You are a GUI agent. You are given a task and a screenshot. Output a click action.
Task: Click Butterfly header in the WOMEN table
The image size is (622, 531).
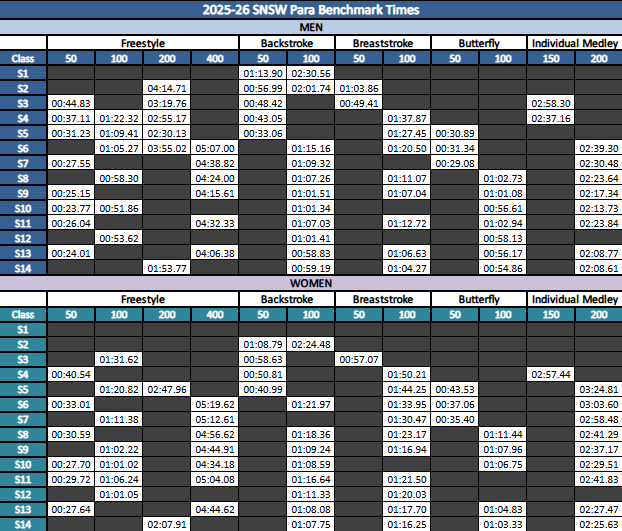pyautogui.click(x=479, y=299)
